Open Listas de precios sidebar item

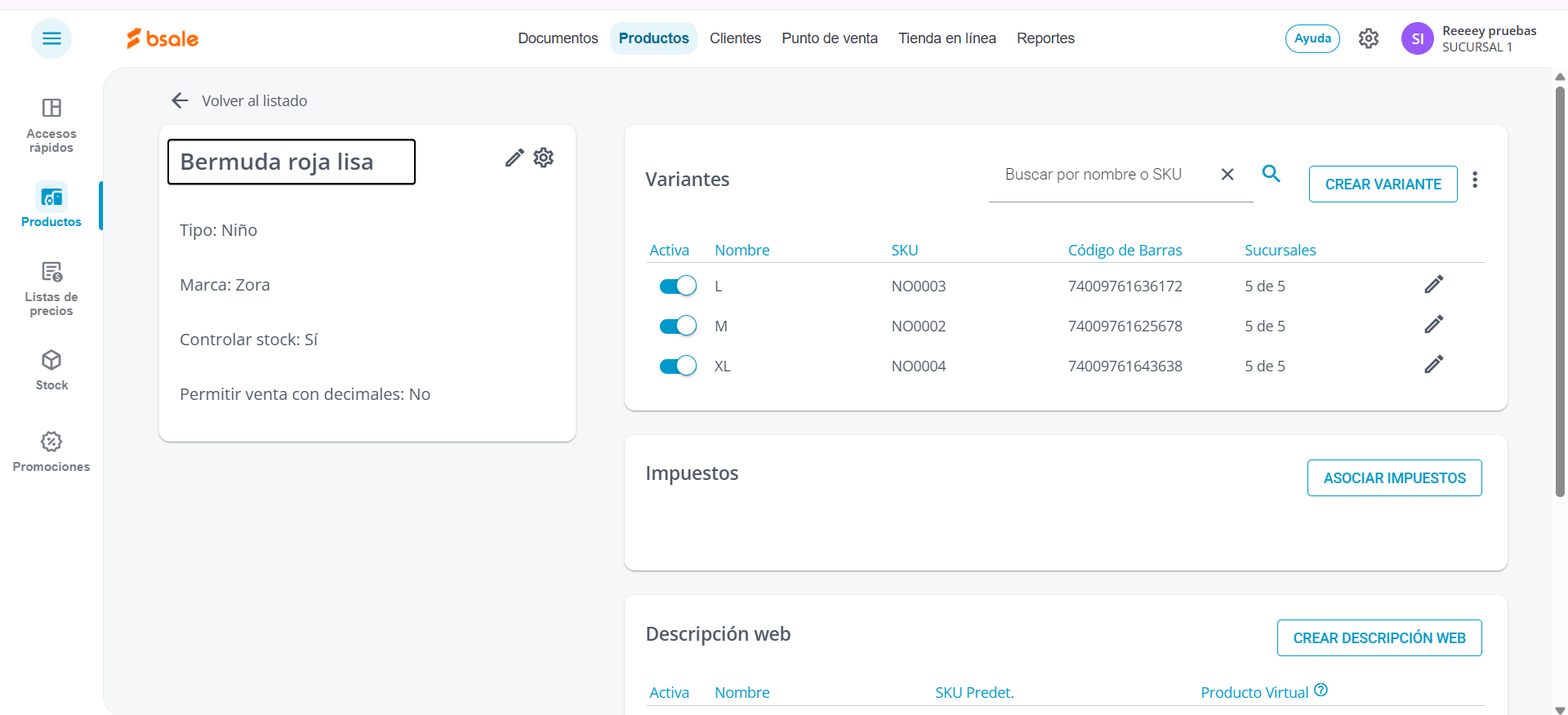click(x=51, y=289)
